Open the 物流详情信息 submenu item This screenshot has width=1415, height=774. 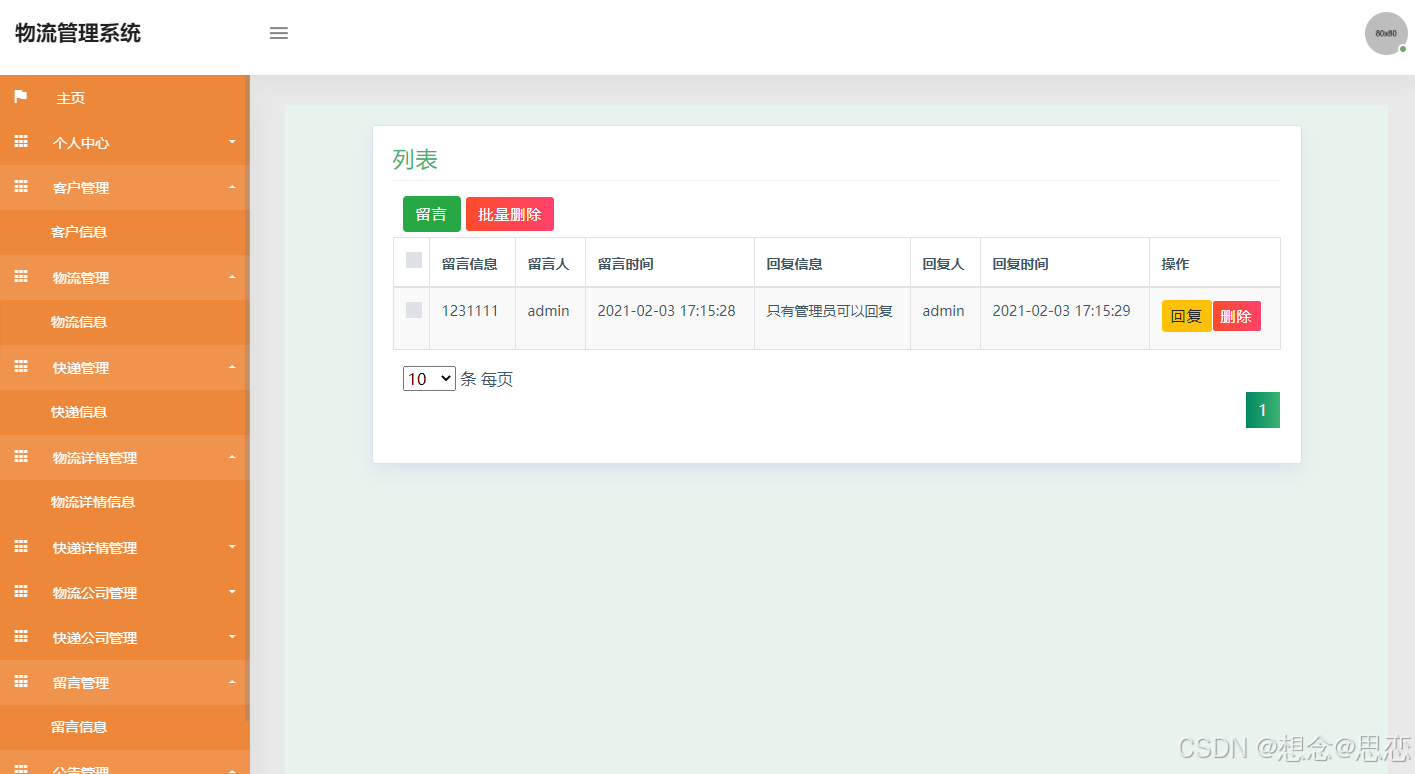pos(93,502)
